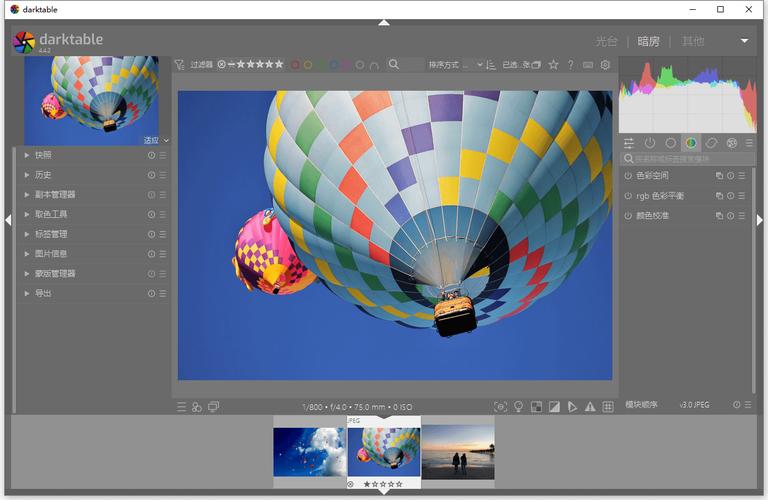The width and height of the screenshot is (768, 500).
Task: Switch to 暗房 (darkroom) view
Action: click(x=648, y=41)
